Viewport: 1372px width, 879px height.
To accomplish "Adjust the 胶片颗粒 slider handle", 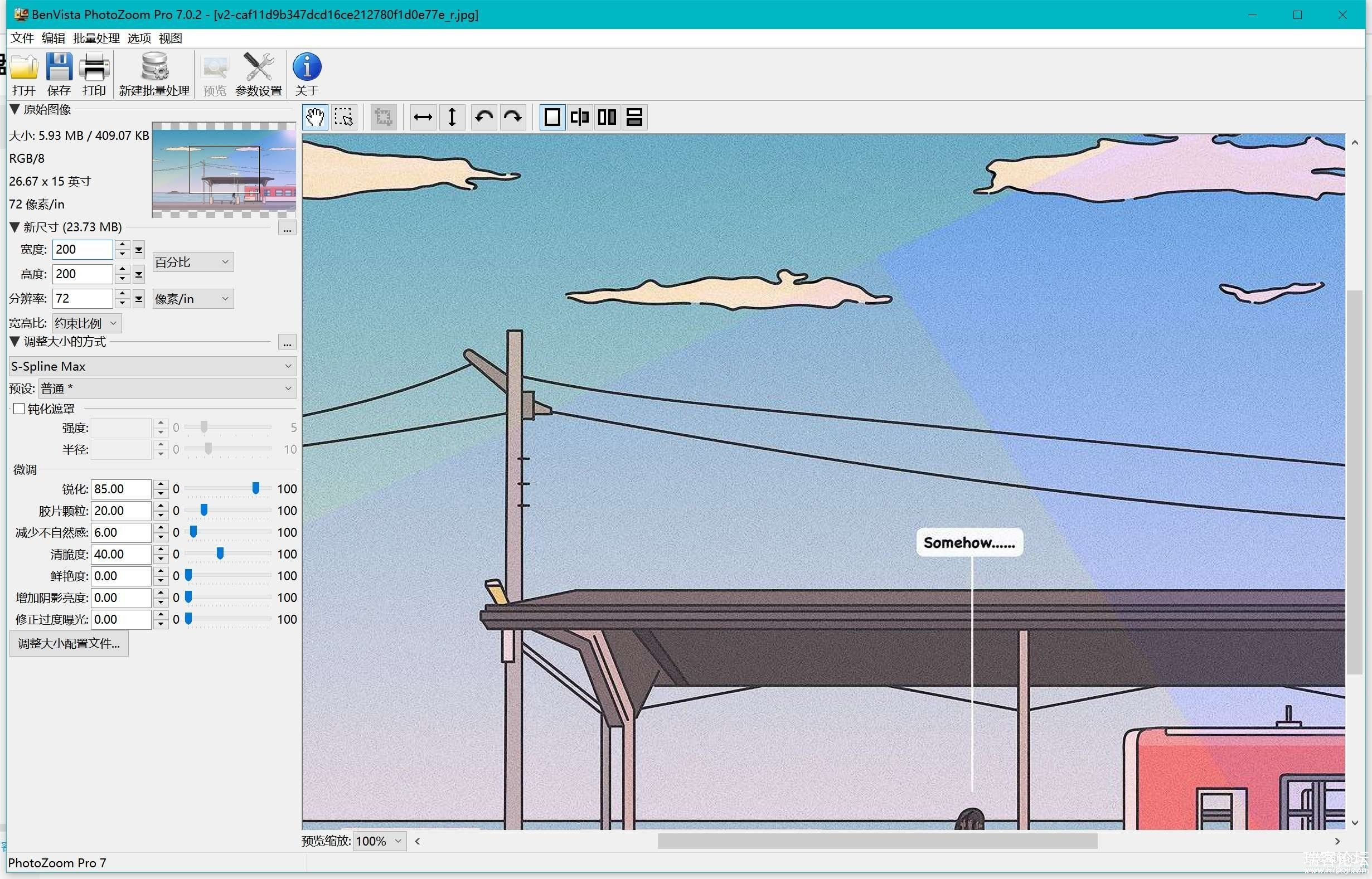I will [x=203, y=509].
